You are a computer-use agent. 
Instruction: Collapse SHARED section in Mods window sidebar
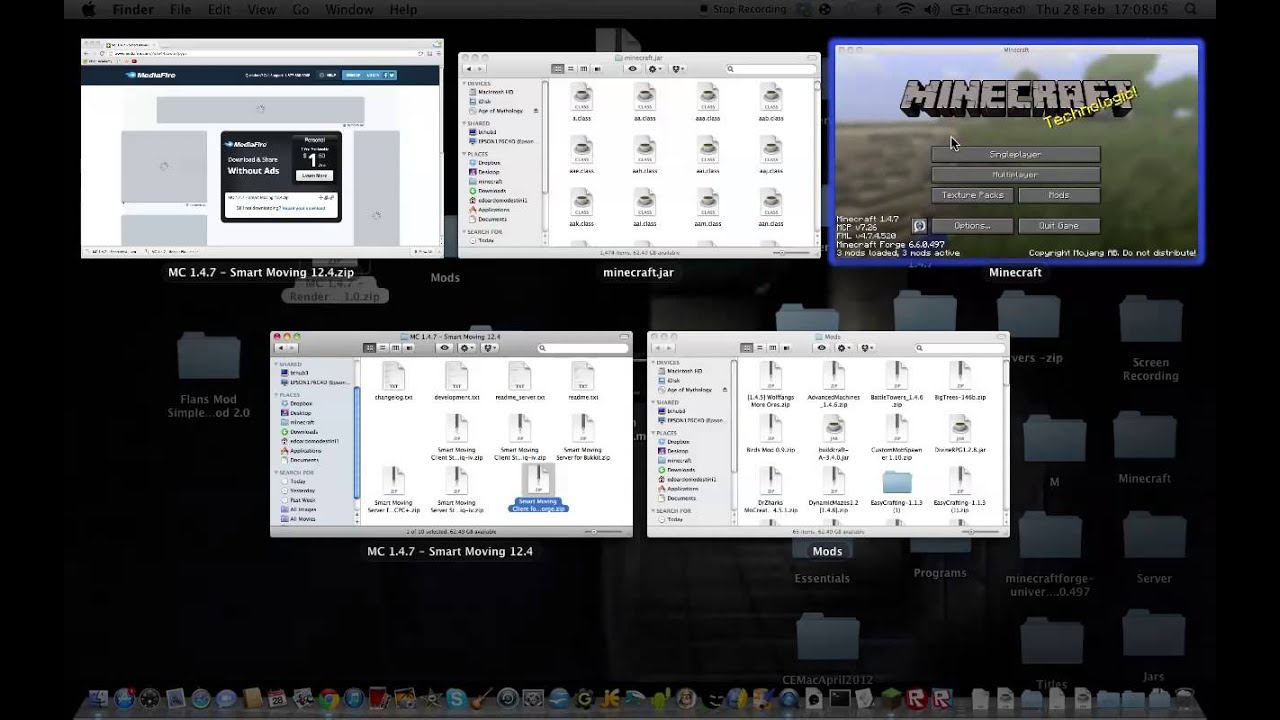point(654,402)
